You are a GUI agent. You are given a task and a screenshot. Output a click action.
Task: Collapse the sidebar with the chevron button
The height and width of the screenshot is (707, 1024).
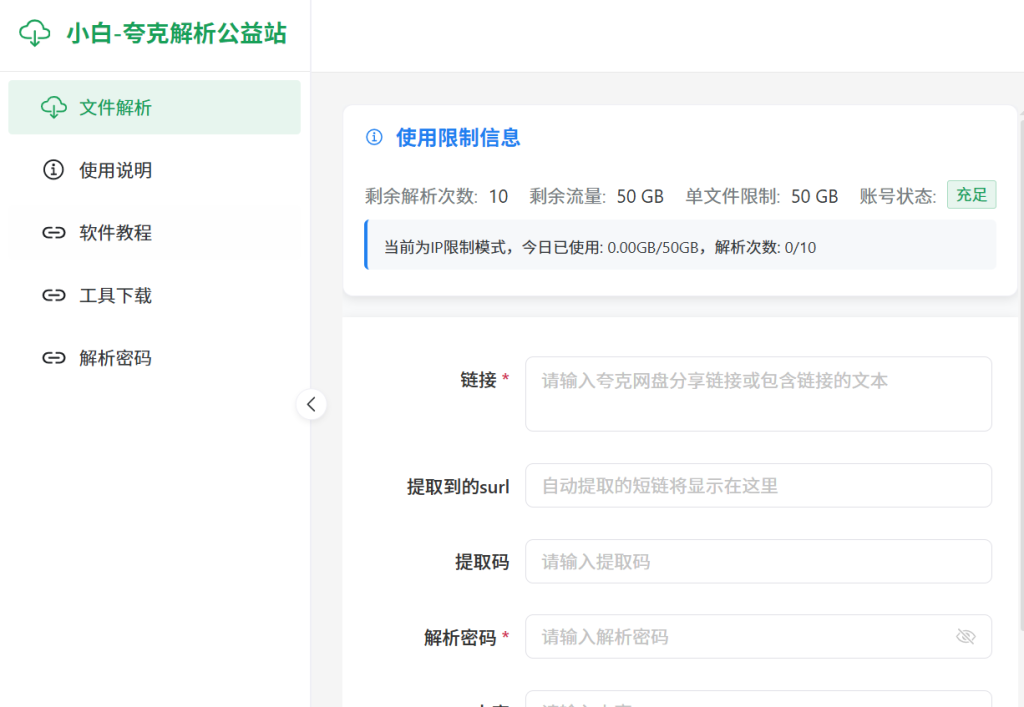312,404
